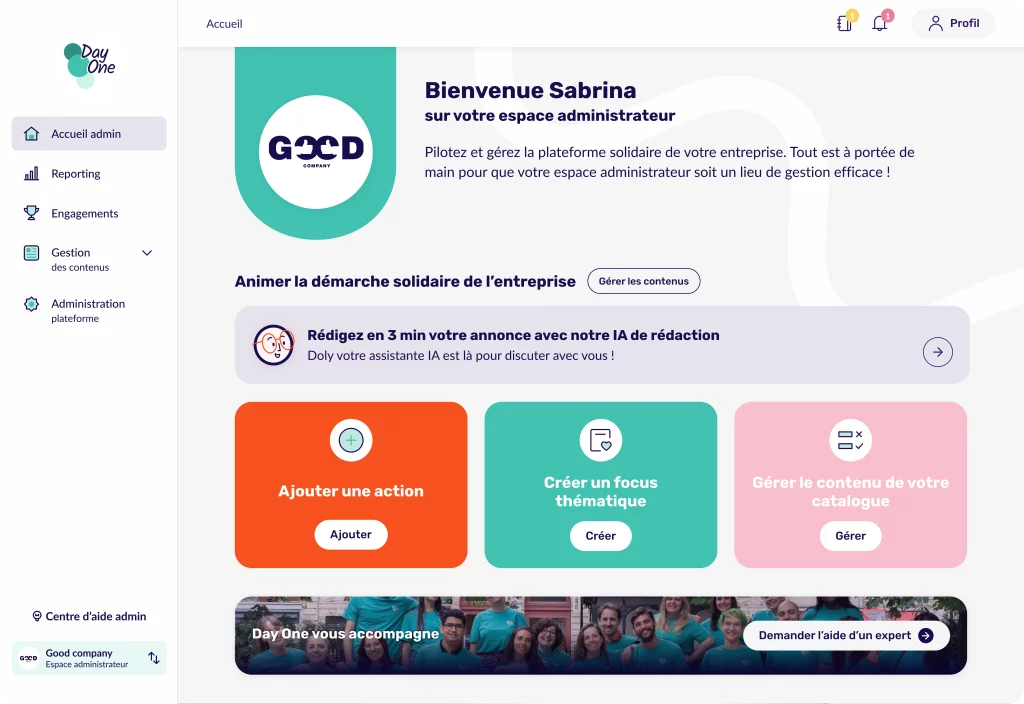Open the Good company workspace switcher
Viewport: 1024px width, 704px height.
(88, 658)
